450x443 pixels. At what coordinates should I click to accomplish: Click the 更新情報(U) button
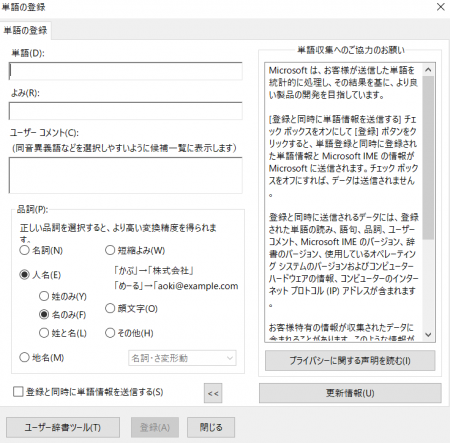pos(350,393)
